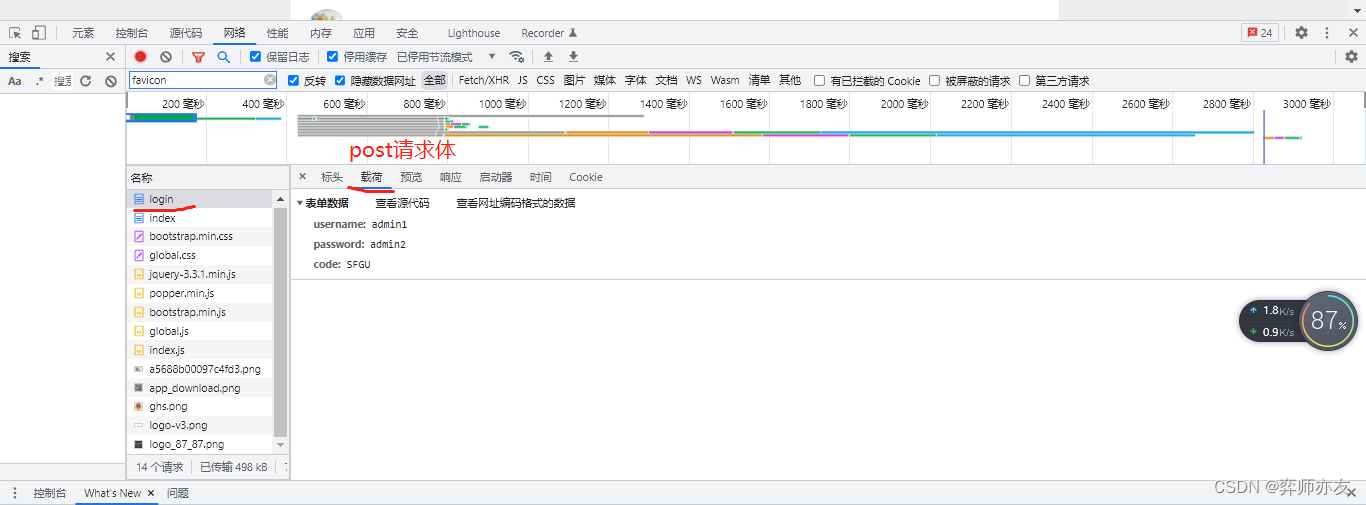Image resolution: width=1366 pixels, height=505 pixels.
Task: Filter requests by CSS type
Action: (x=545, y=81)
